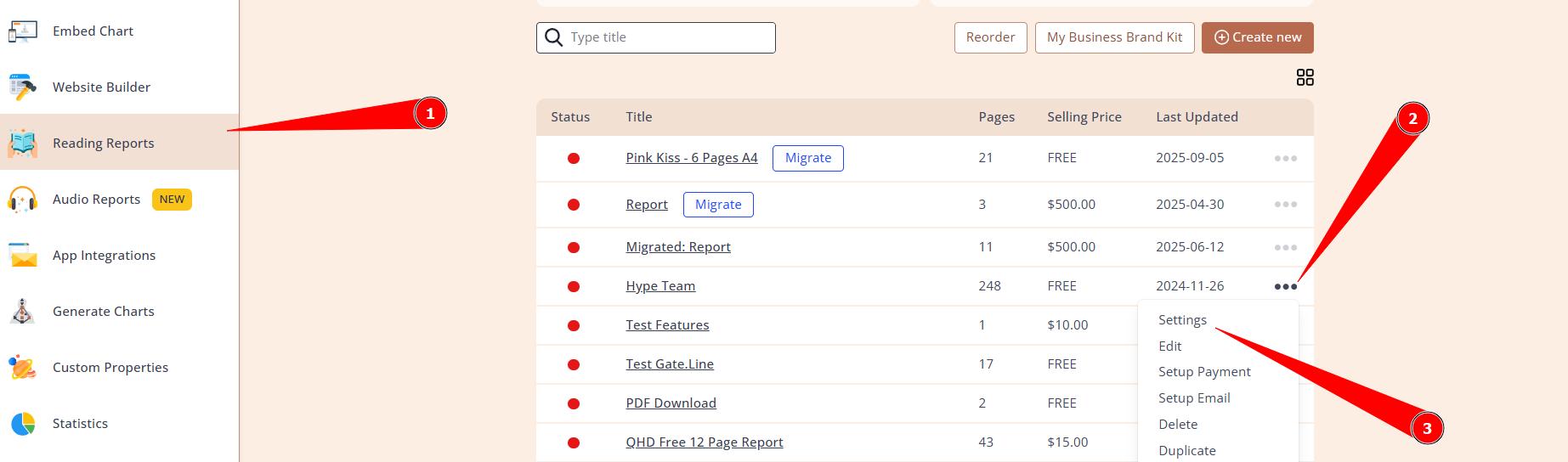This screenshot has height=462, width=1568.
Task: Switch to grid view layout icon
Action: (1305, 78)
